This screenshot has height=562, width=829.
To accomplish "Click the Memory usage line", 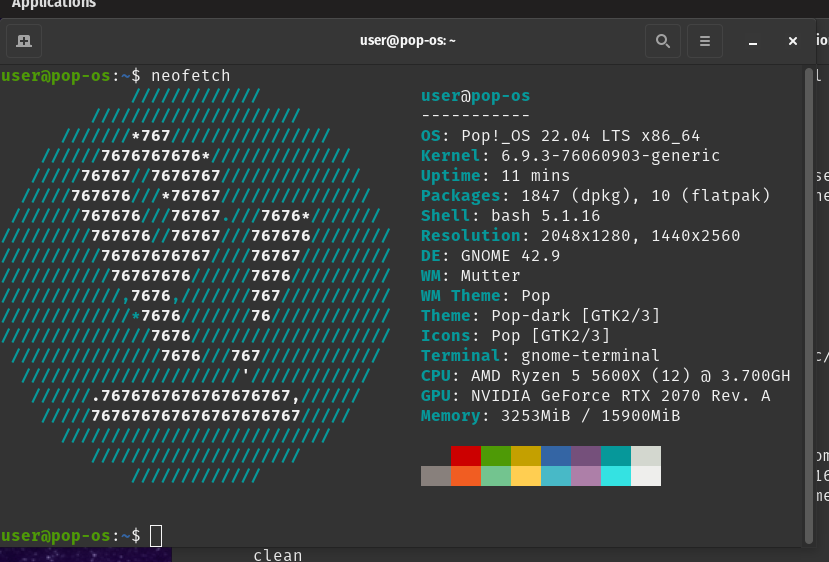I will [550, 415].
